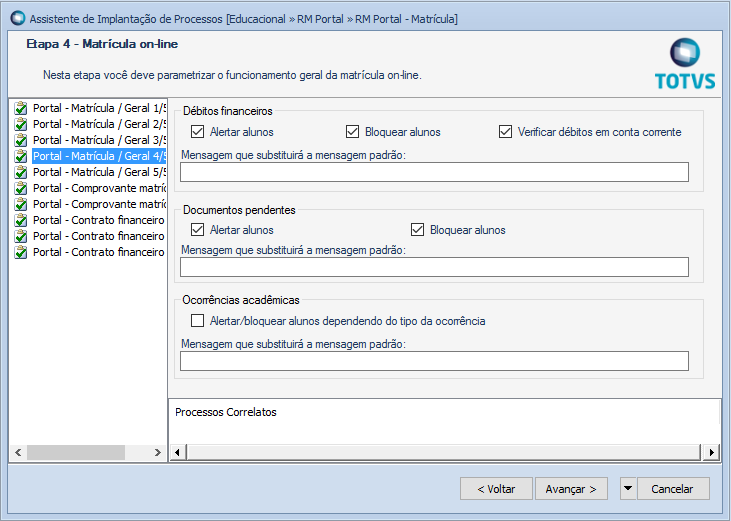
Task: Toggle Bloquear alunos under Débitos financeiros
Action: coord(352,132)
